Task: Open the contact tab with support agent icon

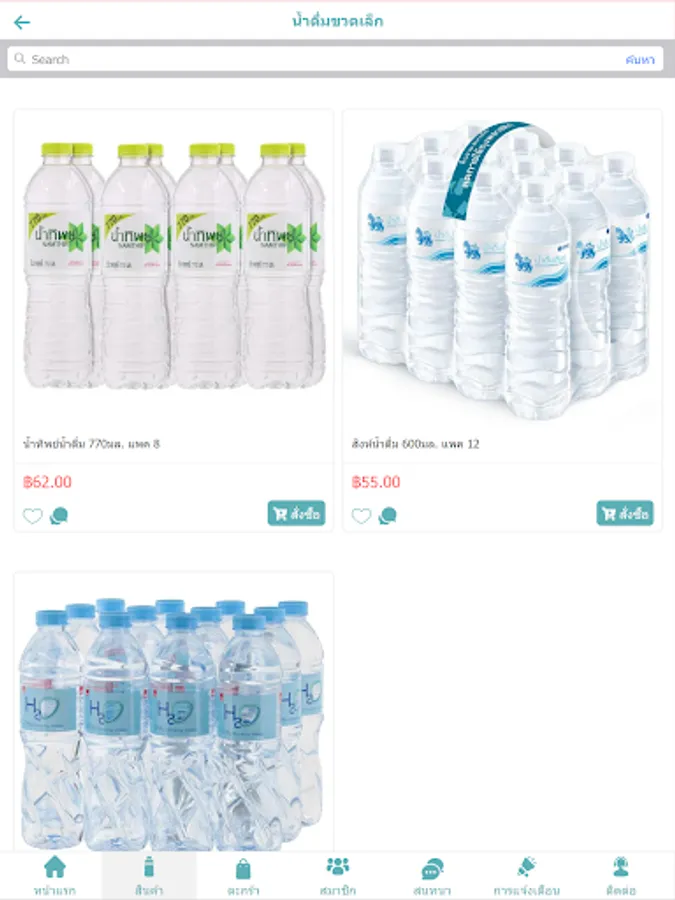Action: (620, 876)
